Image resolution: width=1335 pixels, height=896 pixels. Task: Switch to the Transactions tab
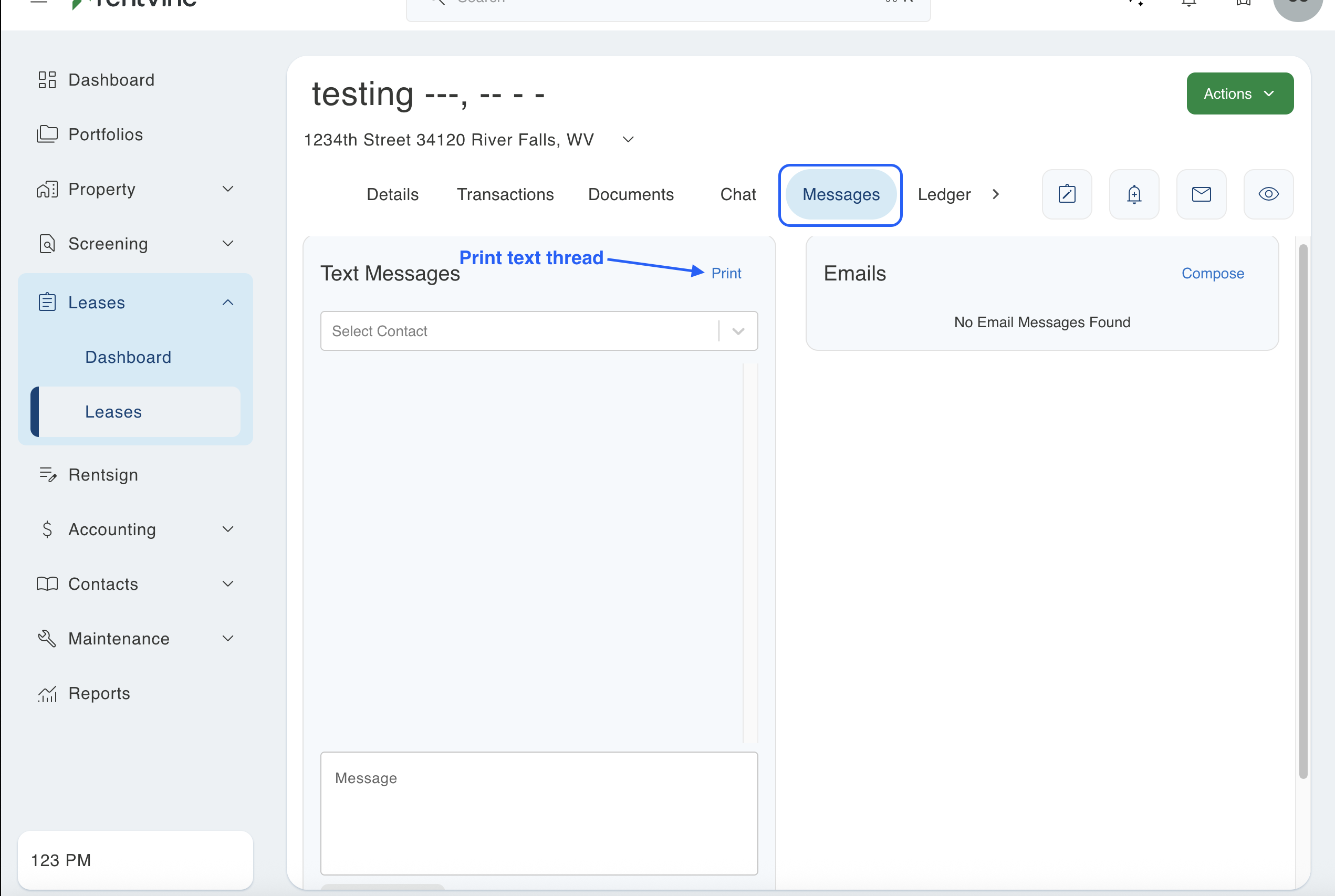(505, 194)
